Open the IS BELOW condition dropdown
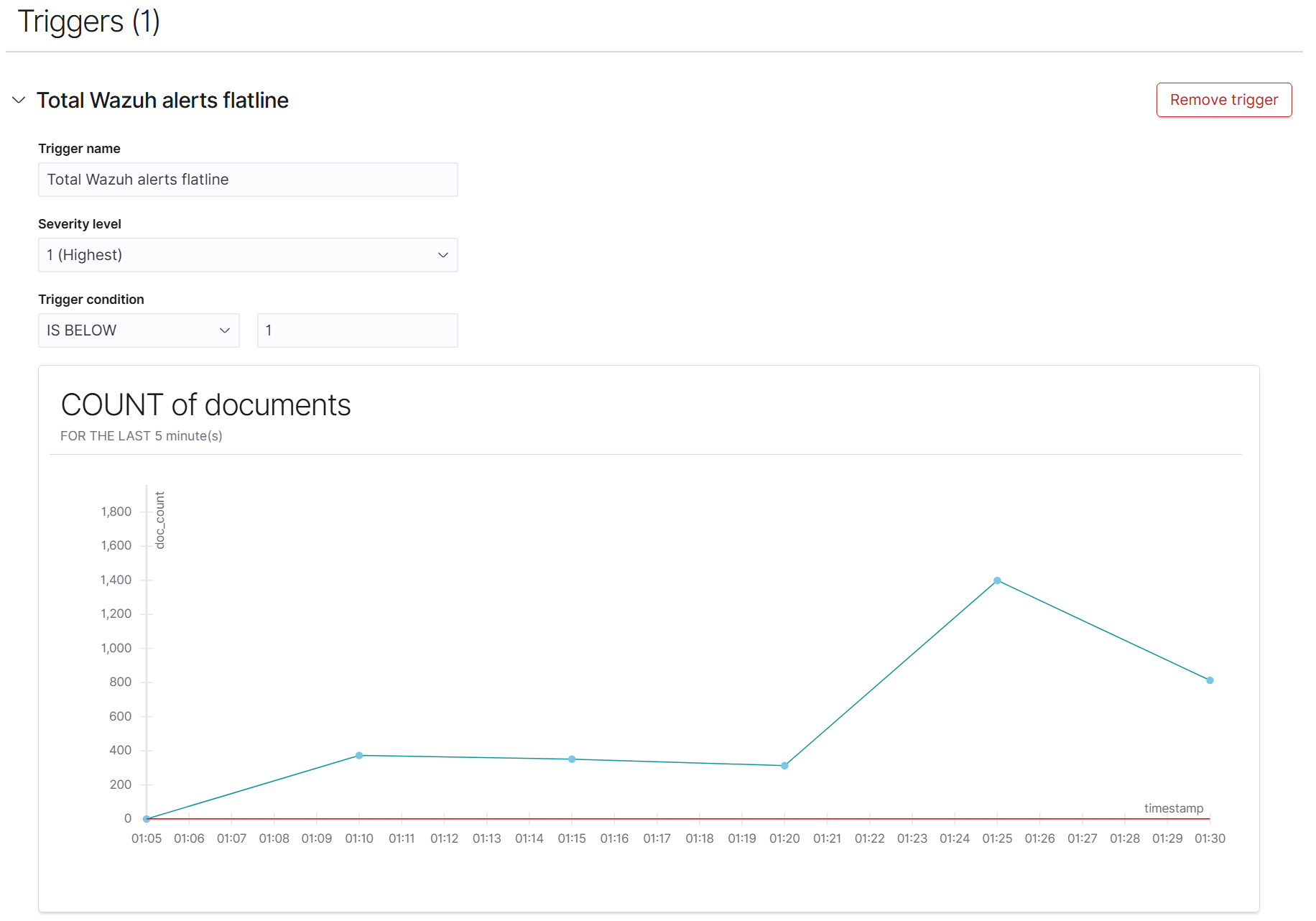The width and height of the screenshot is (1316, 921). coord(139,330)
